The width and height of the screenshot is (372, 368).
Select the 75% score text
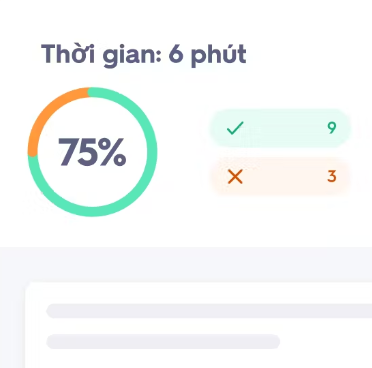point(92,152)
